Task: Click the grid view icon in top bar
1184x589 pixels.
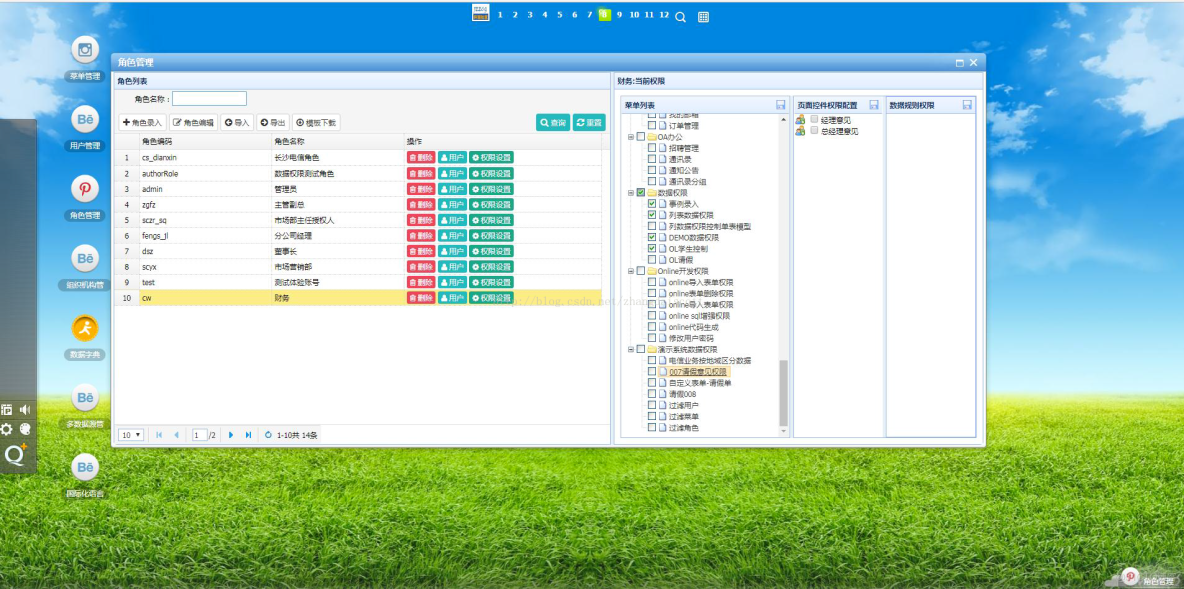Action: pyautogui.click(x=703, y=17)
